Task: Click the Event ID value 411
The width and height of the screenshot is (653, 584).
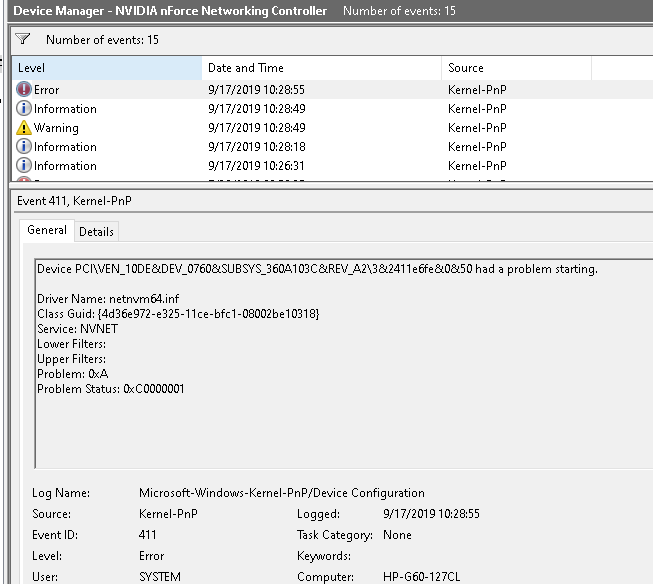Action: 147,535
